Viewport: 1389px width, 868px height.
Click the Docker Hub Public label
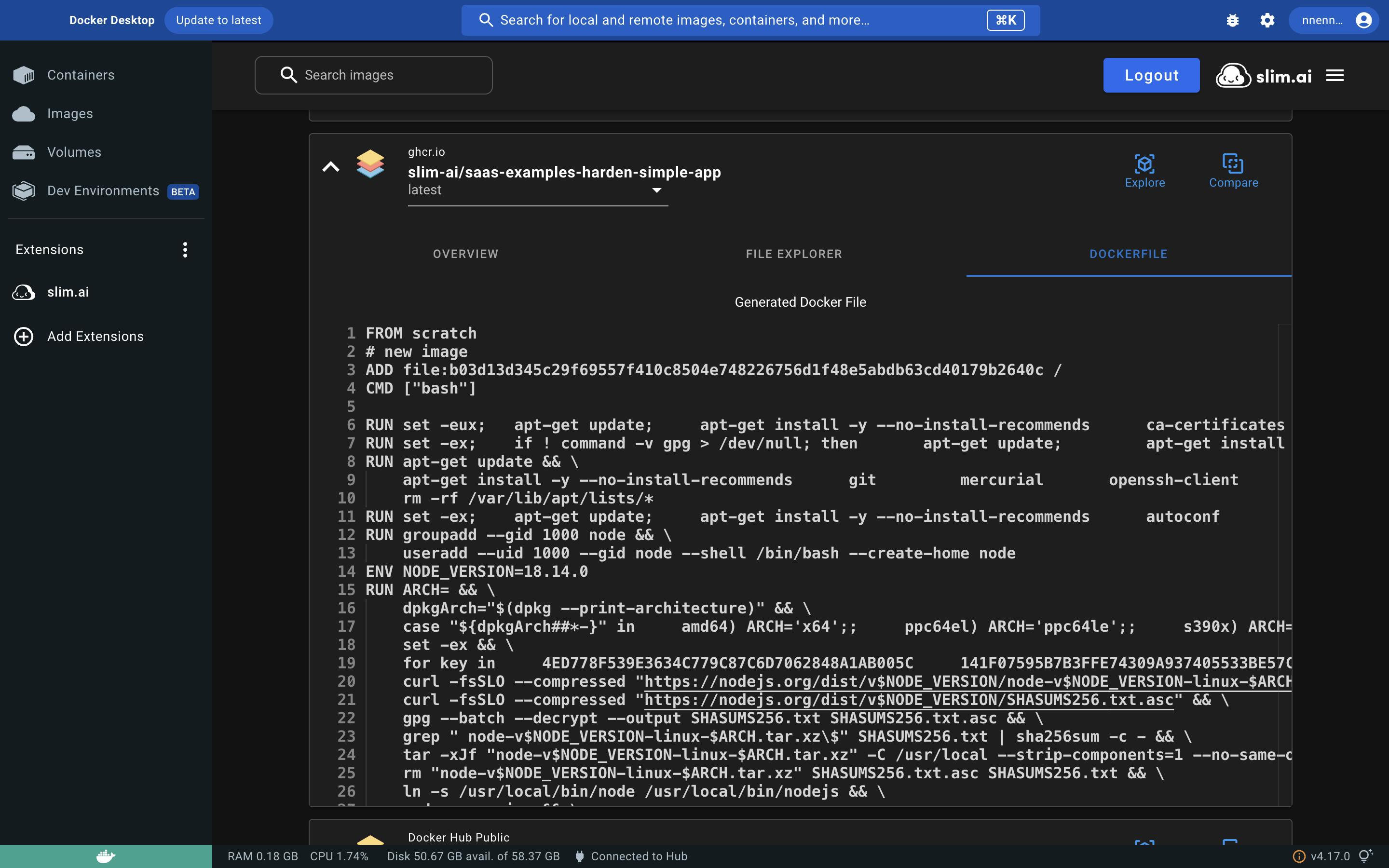pos(459,838)
